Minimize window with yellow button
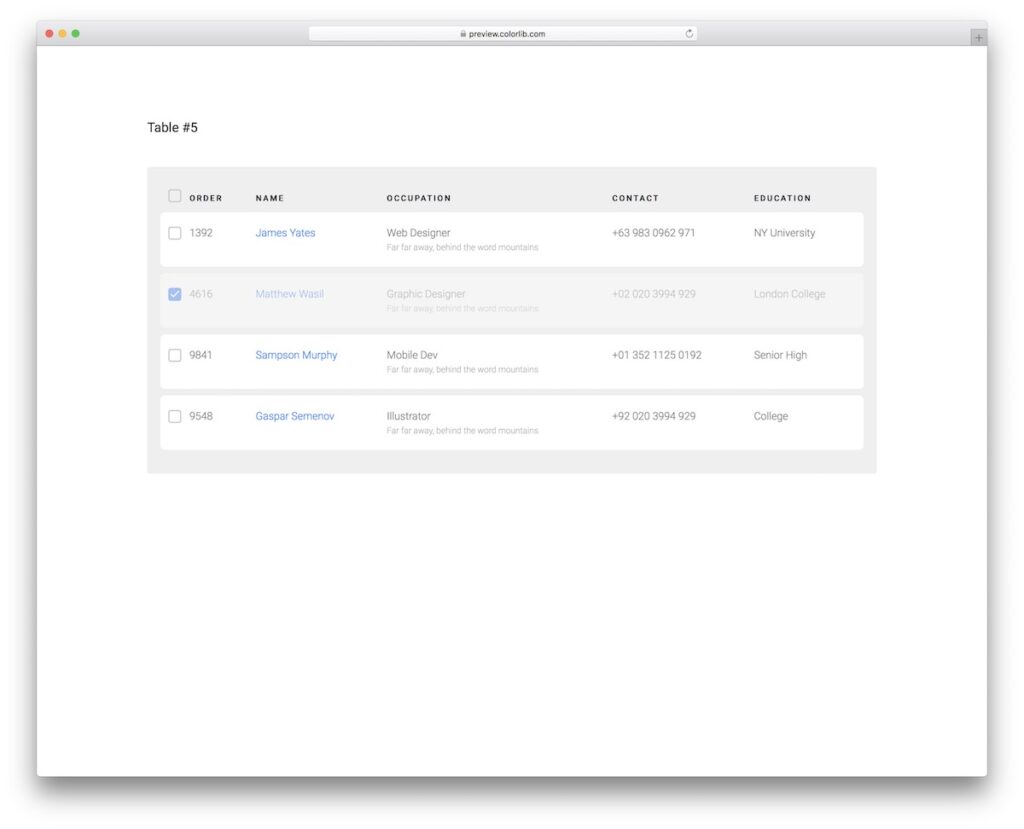Screen dimensions: 1024x829 coord(62,33)
